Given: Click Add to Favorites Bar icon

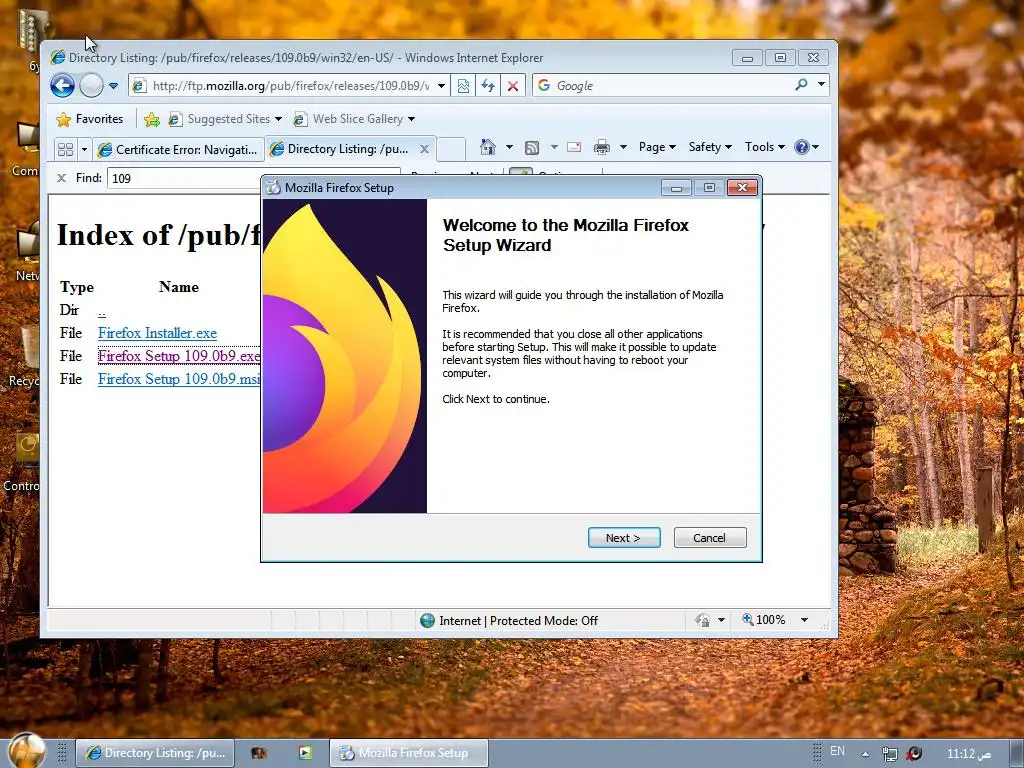Looking at the screenshot, I should pos(152,119).
